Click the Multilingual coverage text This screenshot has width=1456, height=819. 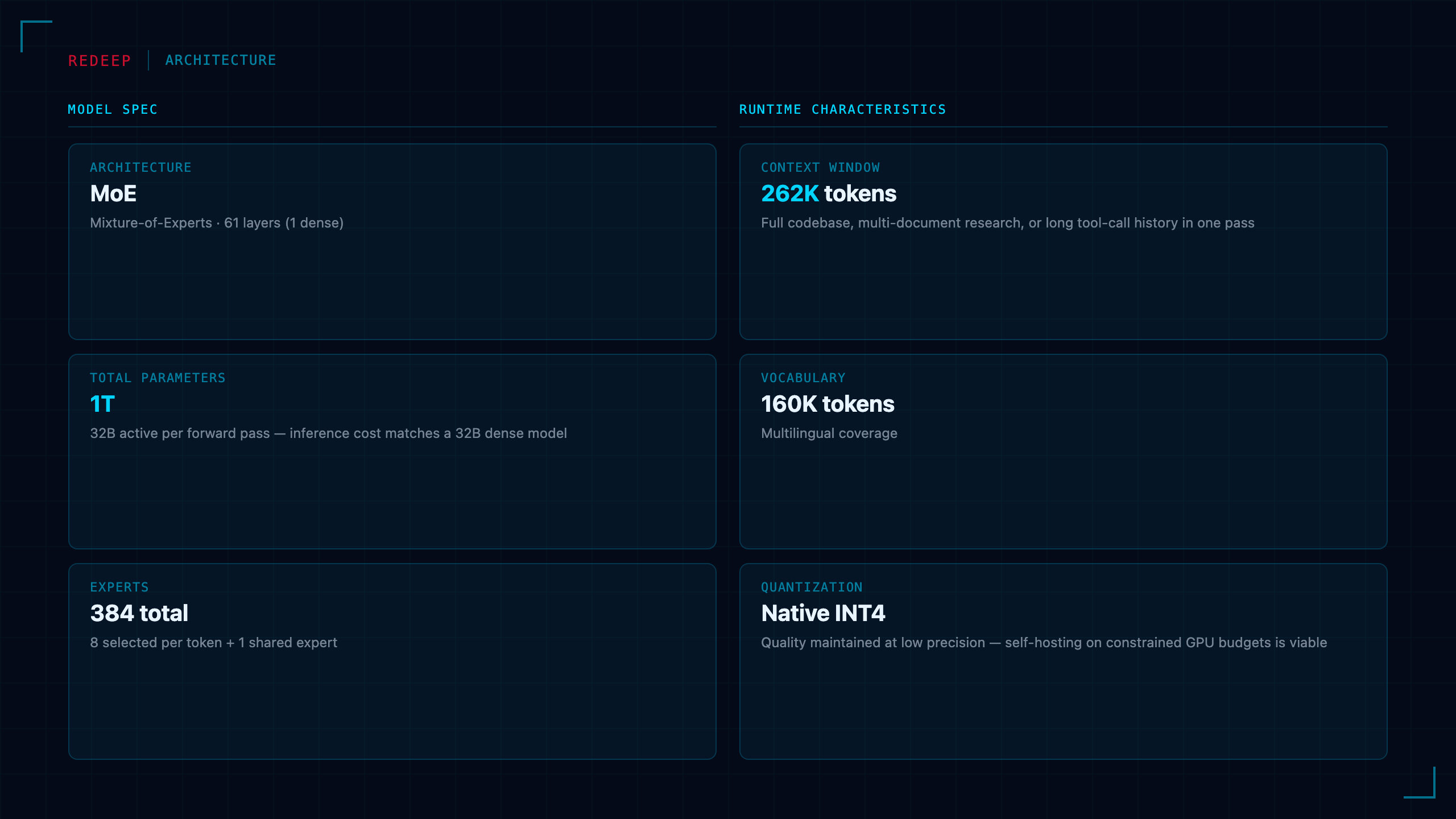click(x=829, y=433)
